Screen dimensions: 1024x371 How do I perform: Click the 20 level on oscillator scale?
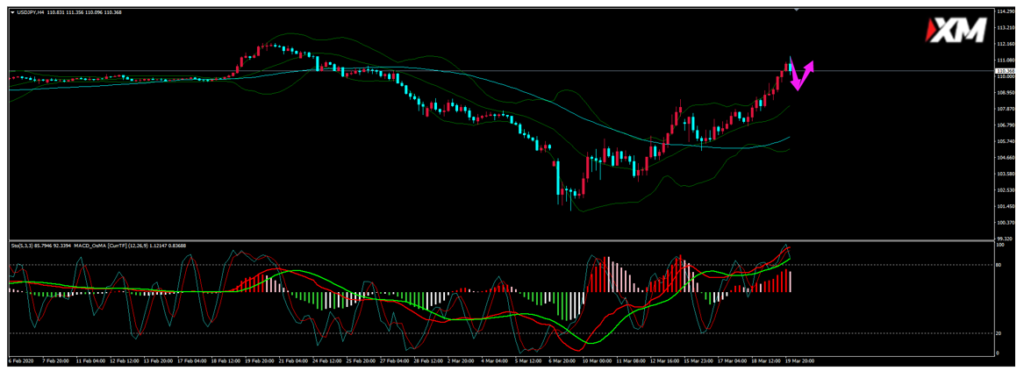999,333
